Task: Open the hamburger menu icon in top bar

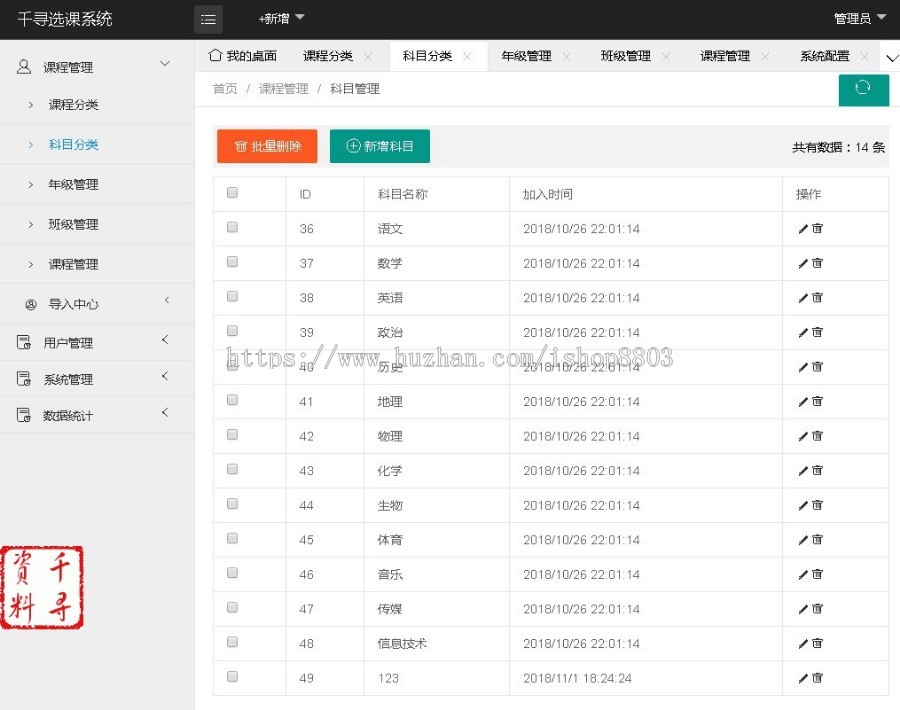Action: click(x=207, y=18)
